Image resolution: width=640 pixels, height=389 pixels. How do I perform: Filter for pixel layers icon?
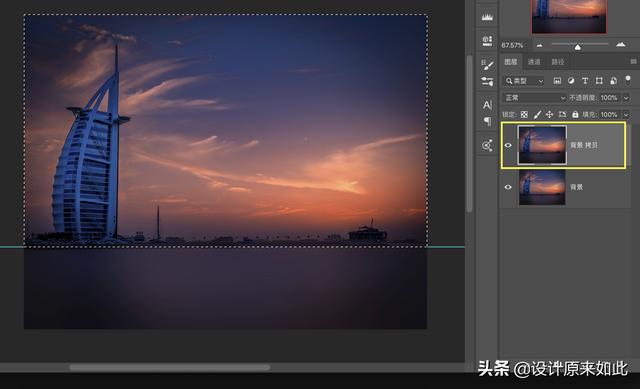[557, 81]
